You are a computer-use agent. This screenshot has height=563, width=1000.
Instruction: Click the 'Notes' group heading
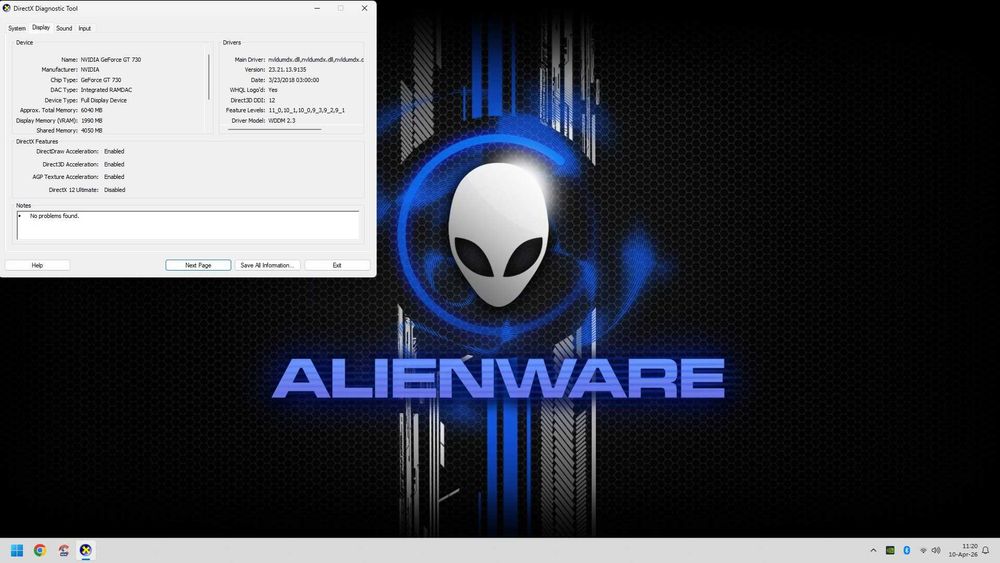(x=24, y=206)
